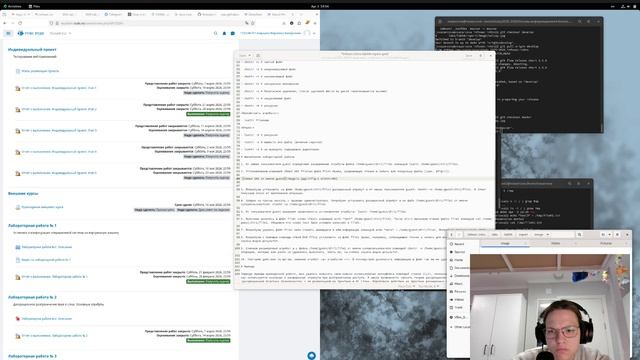The image size is (640, 360).
Task: Open the Лабораторная работа № 1 report link
Action: click(55, 277)
